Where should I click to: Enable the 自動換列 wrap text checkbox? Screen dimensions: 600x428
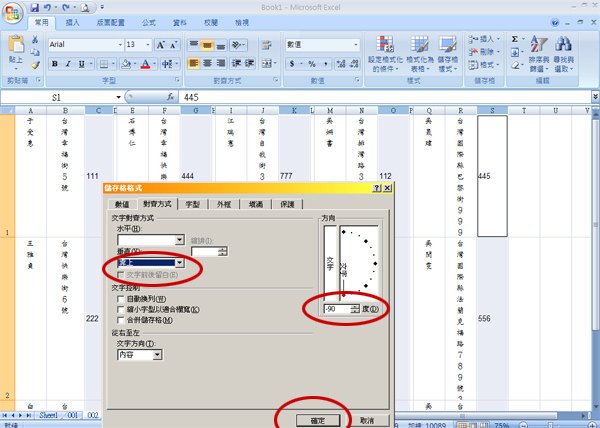click(121, 299)
